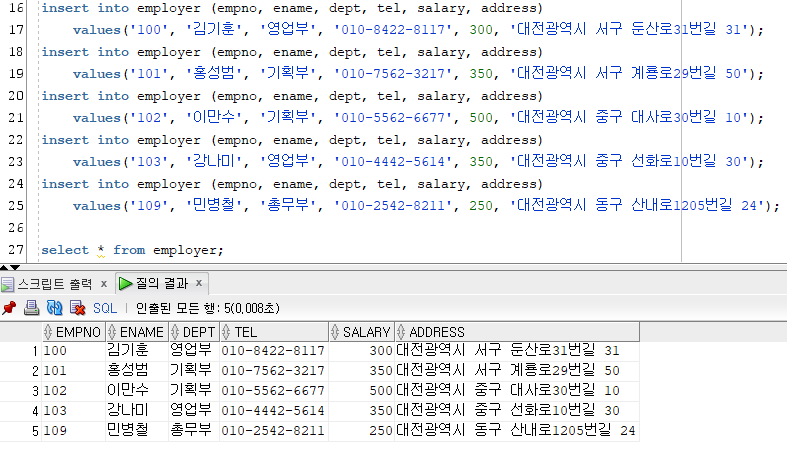Click the TEL cell 010-2542-8211

point(274,431)
